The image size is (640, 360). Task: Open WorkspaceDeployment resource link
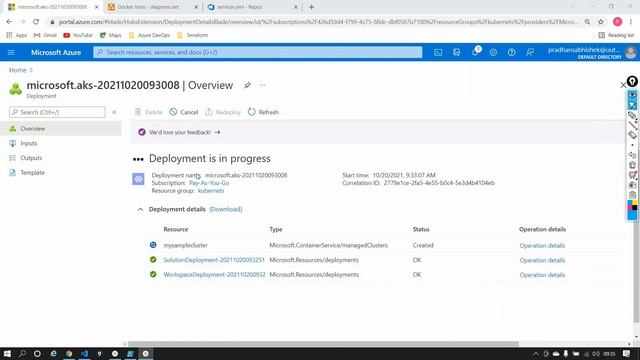(x=214, y=275)
